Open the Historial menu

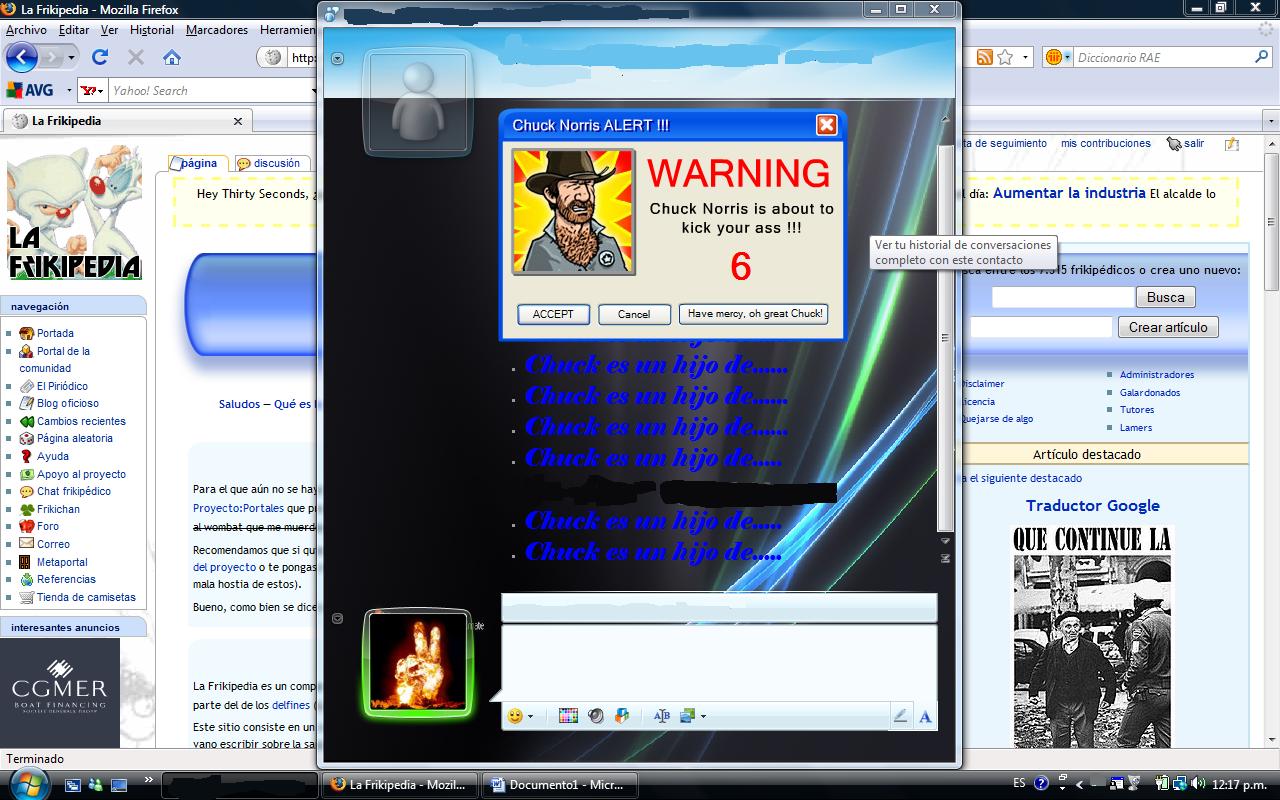click(x=152, y=30)
